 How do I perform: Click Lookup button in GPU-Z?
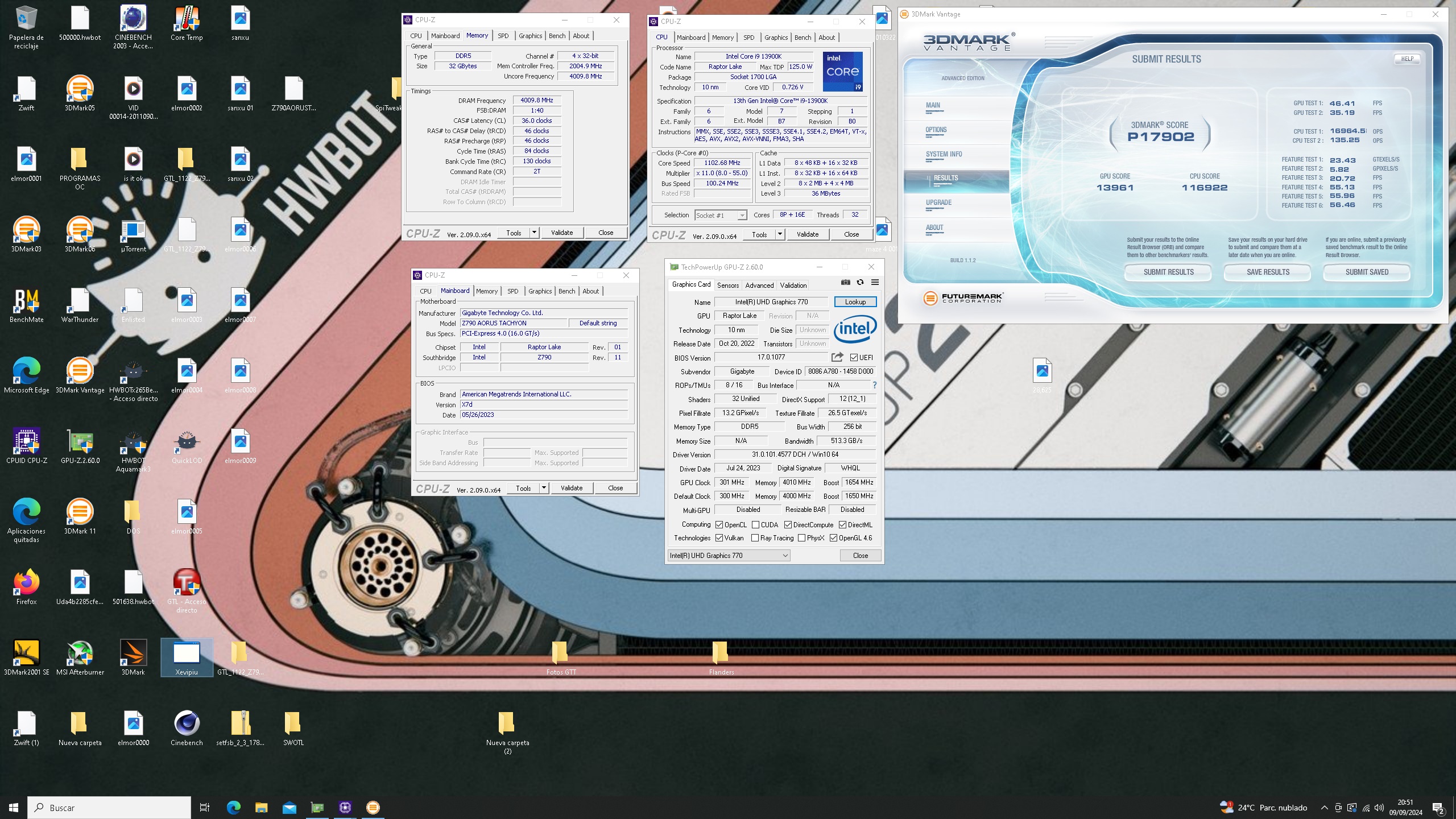tap(855, 302)
